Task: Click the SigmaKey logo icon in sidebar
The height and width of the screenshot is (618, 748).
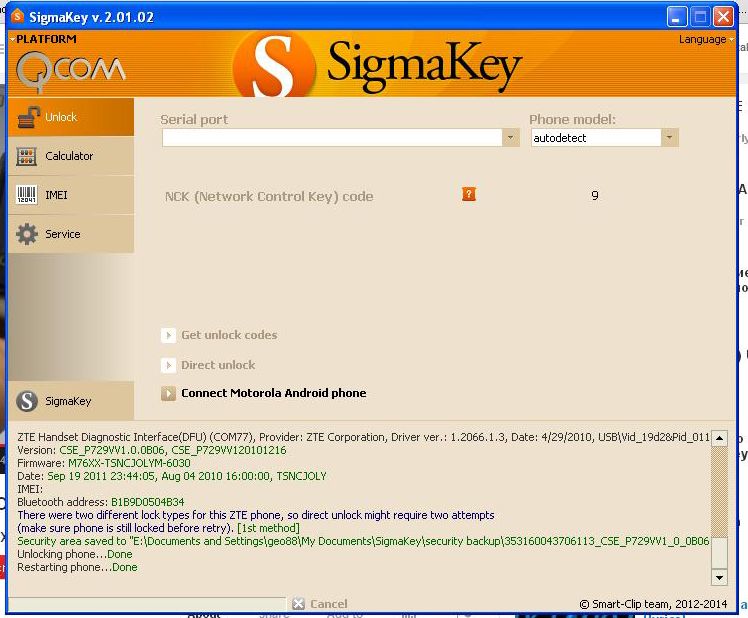Action: 27,401
